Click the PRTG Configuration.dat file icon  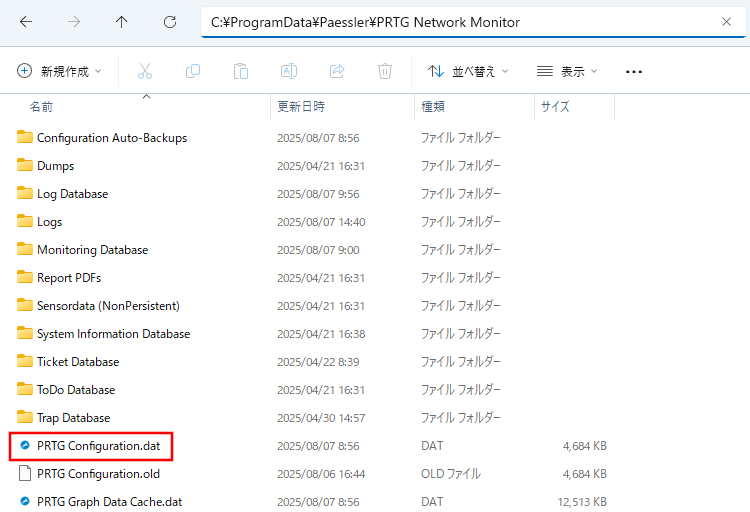[25, 445]
